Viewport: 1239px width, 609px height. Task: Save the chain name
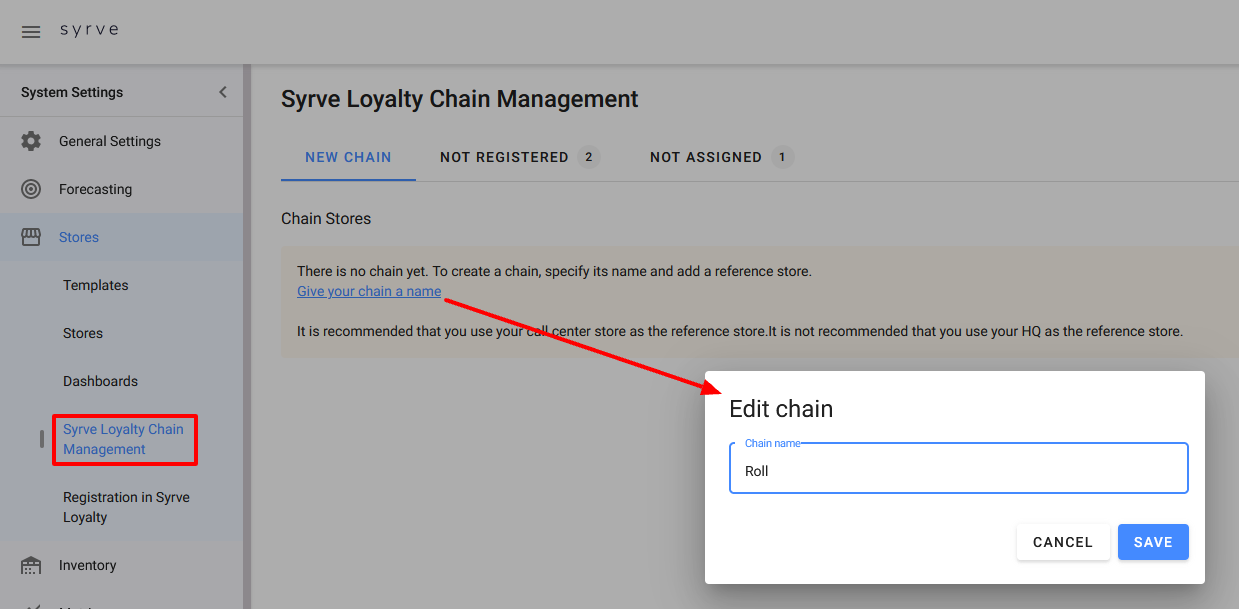(1152, 542)
